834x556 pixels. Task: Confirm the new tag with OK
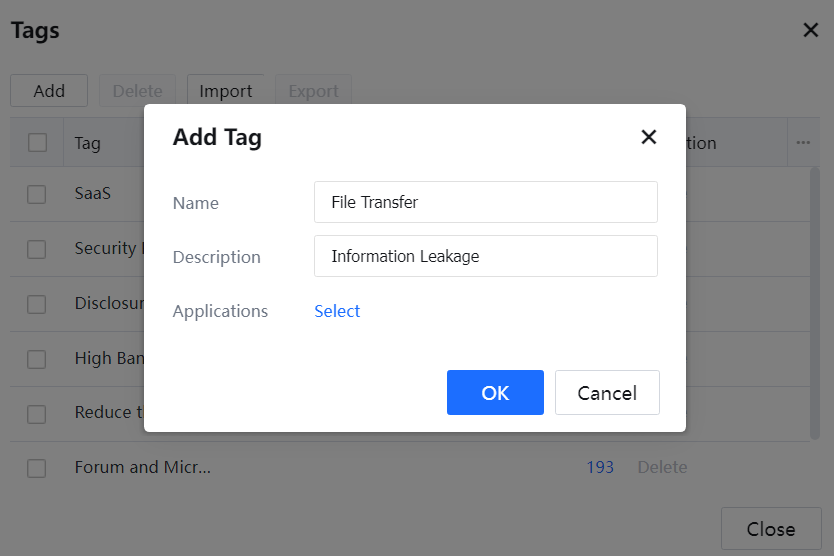(495, 392)
